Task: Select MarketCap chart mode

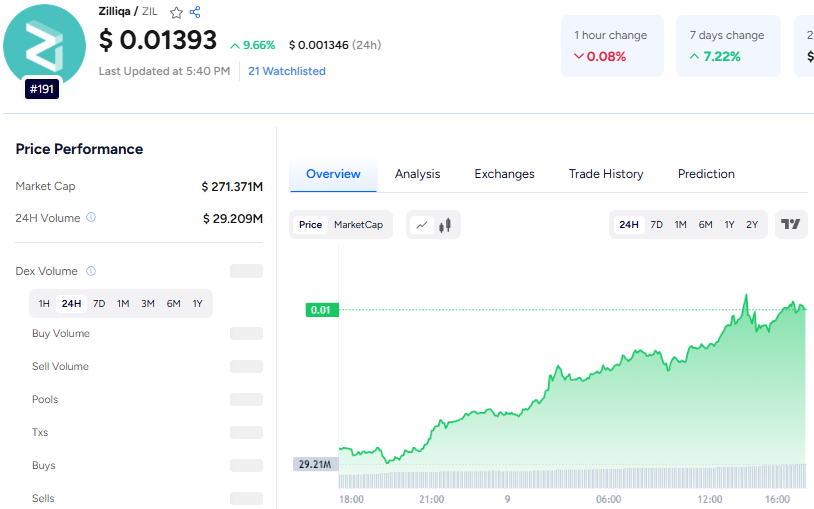Action: pyautogui.click(x=358, y=224)
